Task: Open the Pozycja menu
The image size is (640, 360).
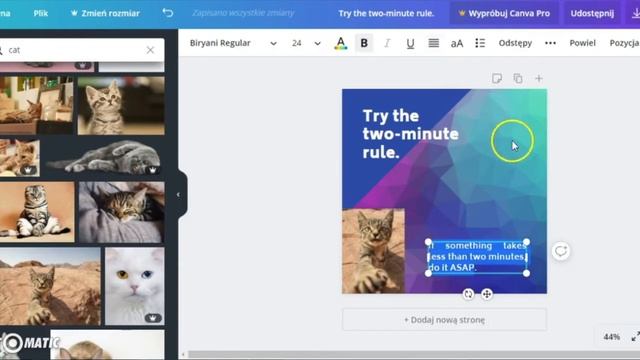Action: [624, 43]
